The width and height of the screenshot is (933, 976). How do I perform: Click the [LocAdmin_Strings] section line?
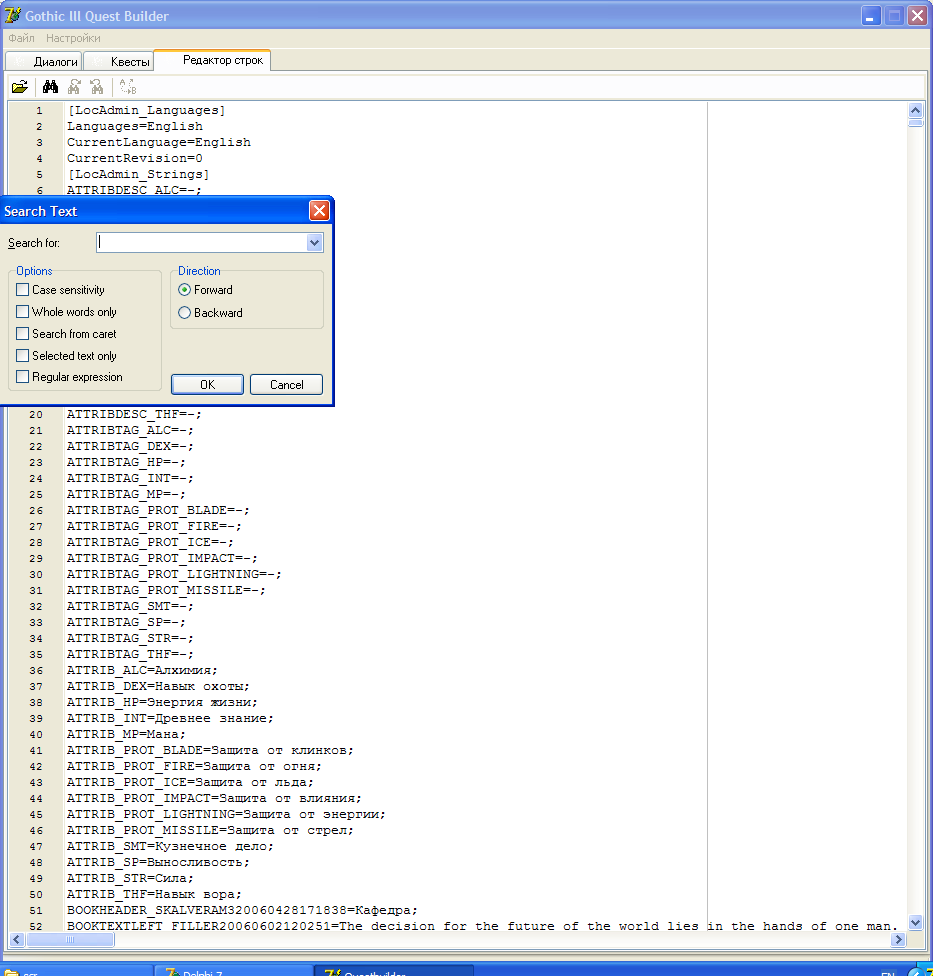point(138,174)
